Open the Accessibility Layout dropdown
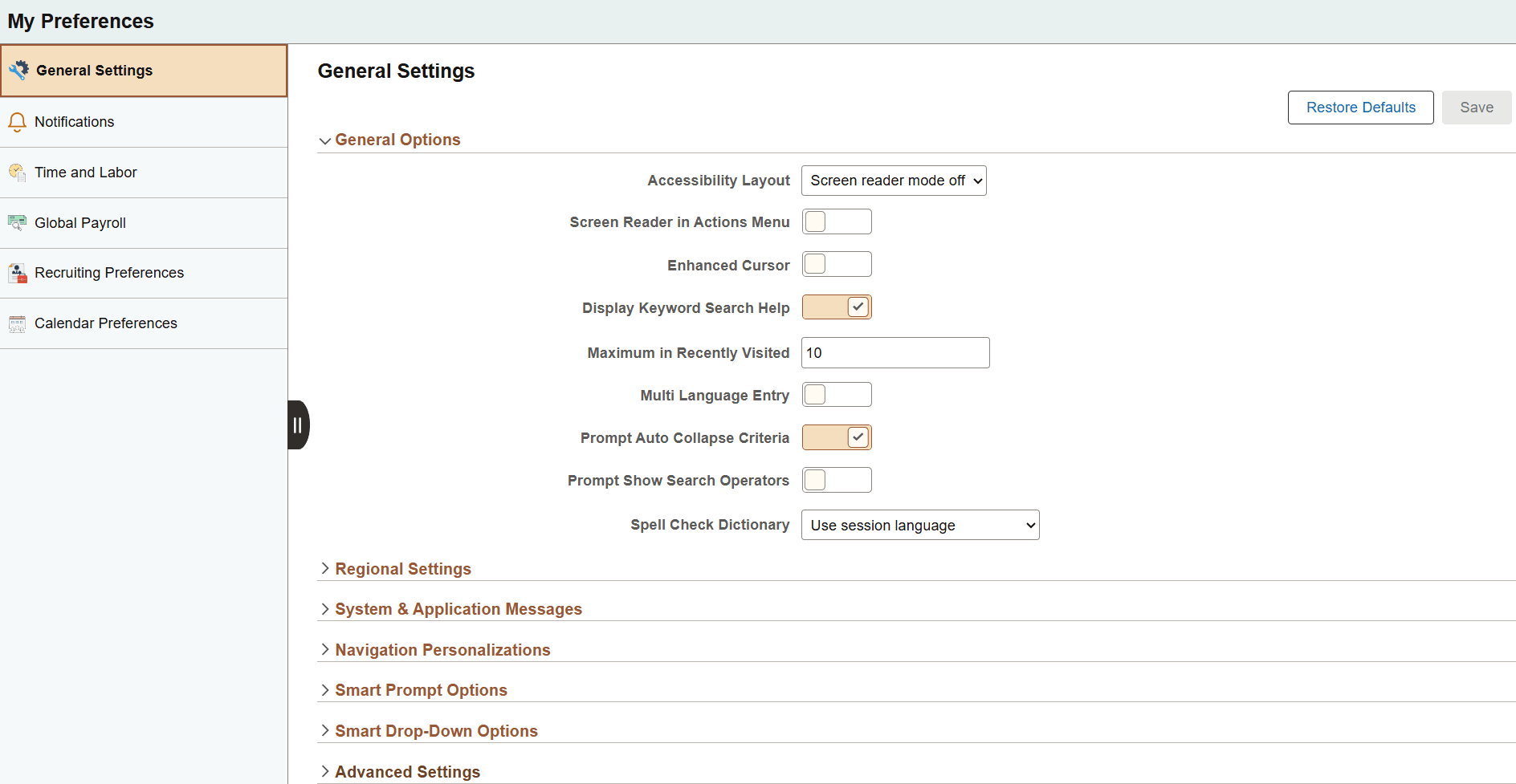 (893, 181)
